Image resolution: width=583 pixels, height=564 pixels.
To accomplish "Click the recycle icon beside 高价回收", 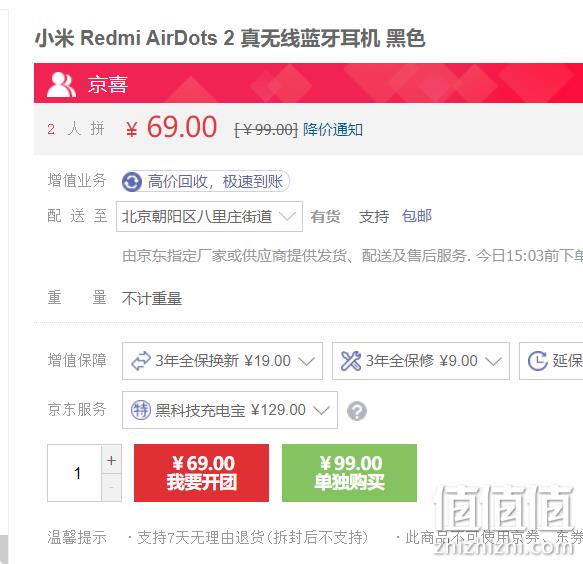I will pyautogui.click(x=132, y=182).
